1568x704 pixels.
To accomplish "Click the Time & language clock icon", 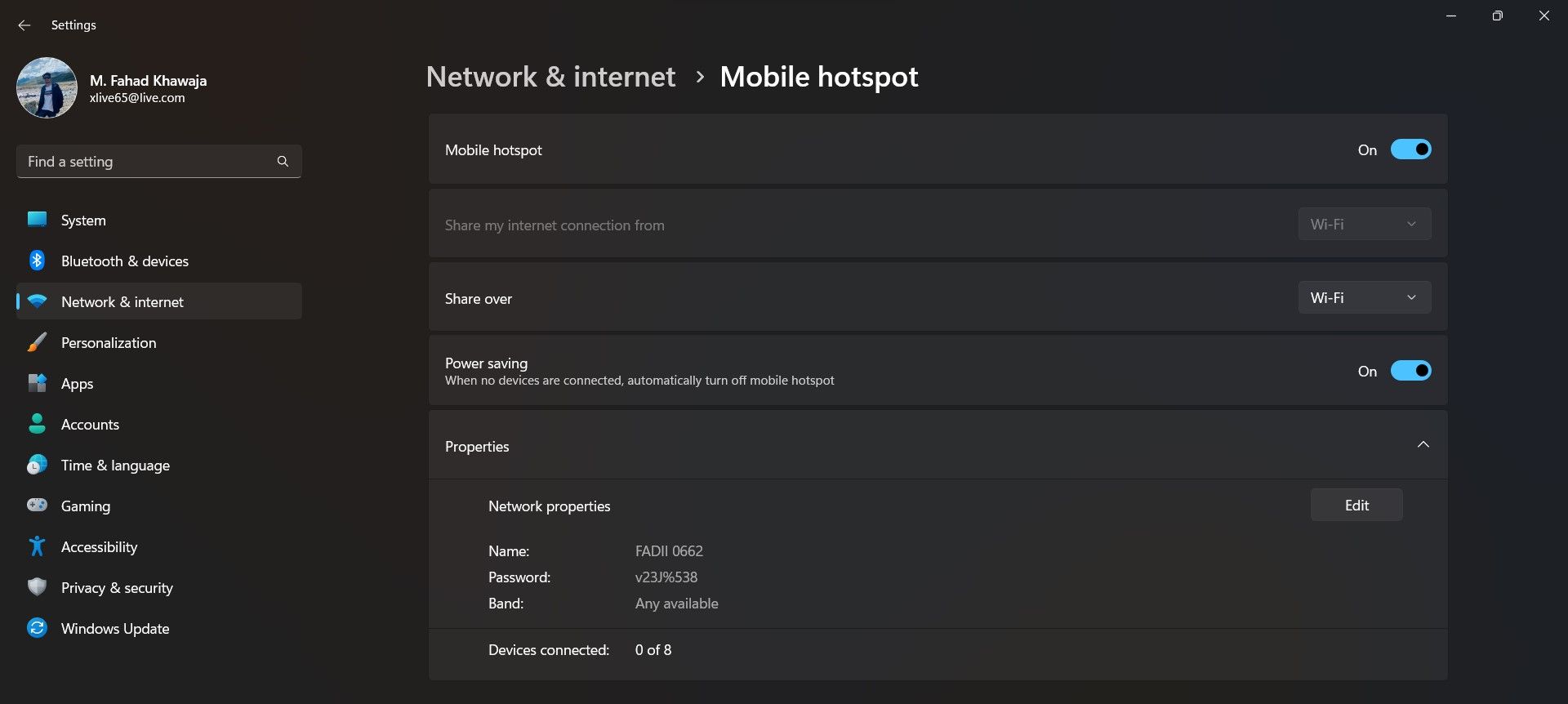I will [x=37, y=465].
